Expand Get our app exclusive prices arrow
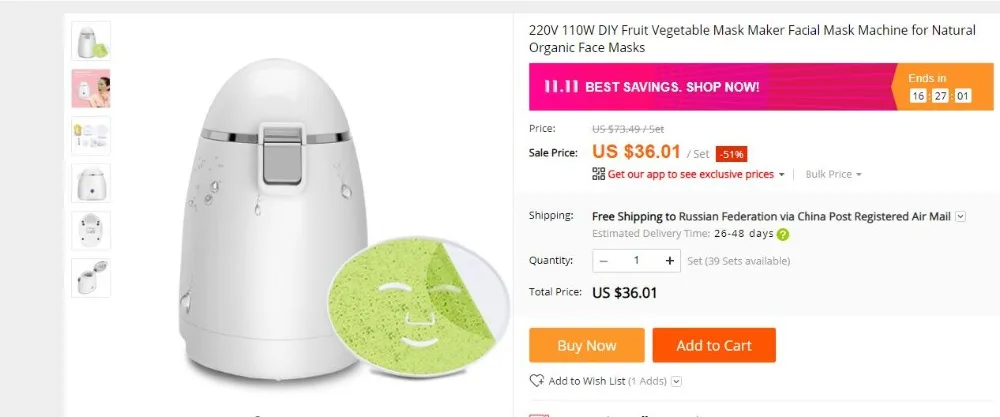Image resolution: width=1000 pixels, height=417 pixels. 781,175
